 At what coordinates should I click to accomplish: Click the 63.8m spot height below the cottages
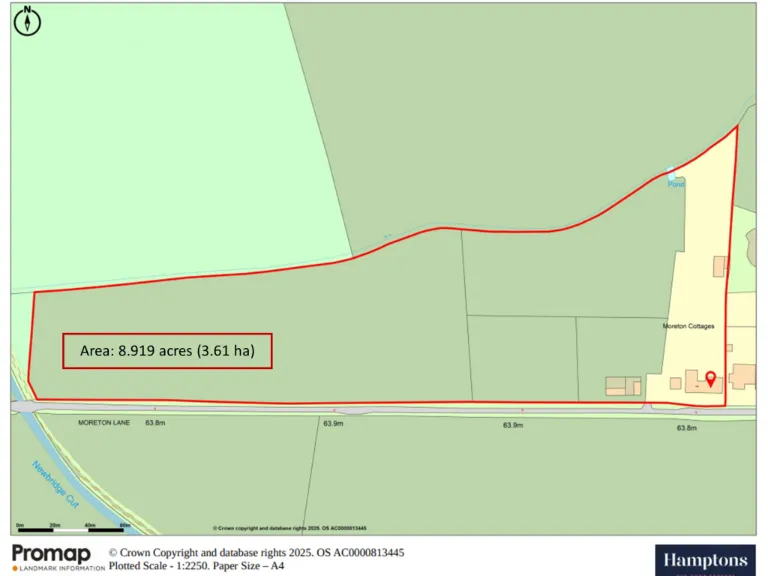(x=687, y=428)
